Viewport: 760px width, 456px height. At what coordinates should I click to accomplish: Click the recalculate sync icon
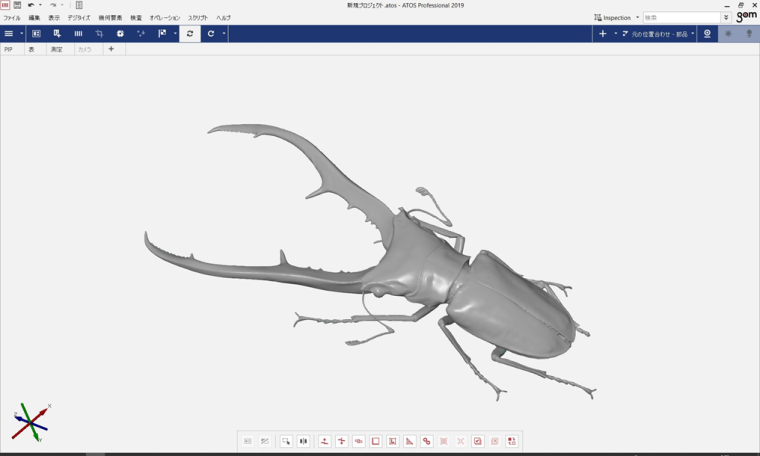click(x=190, y=34)
